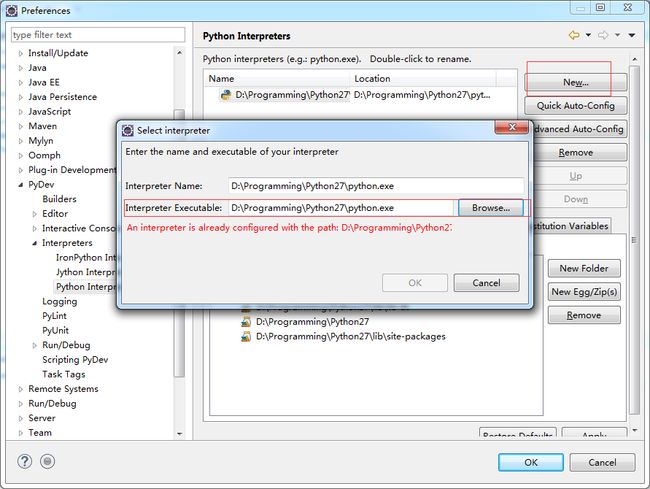This screenshot has height=489, width=650.
Task: Click Advanced Auto-Config button
Action: pos(579,129)
